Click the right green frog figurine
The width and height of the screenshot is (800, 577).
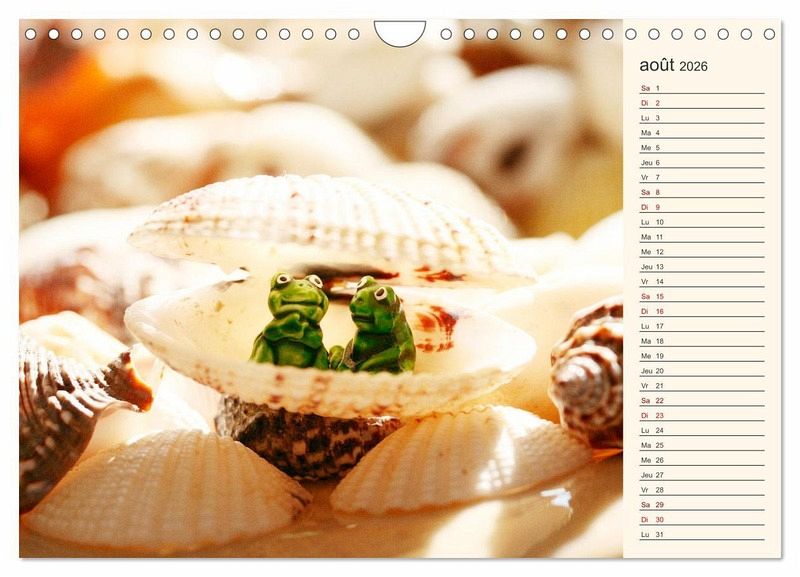tap(378, 326)
